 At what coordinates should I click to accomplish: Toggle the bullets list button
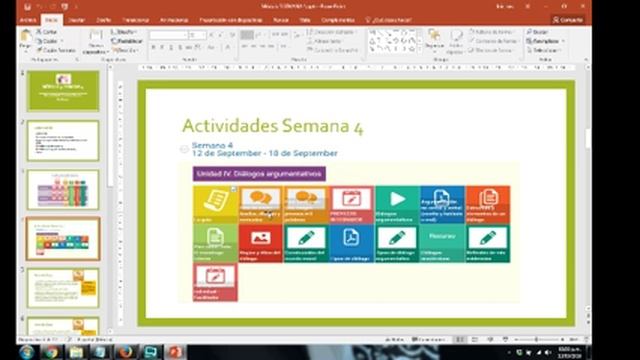[246, 35]
